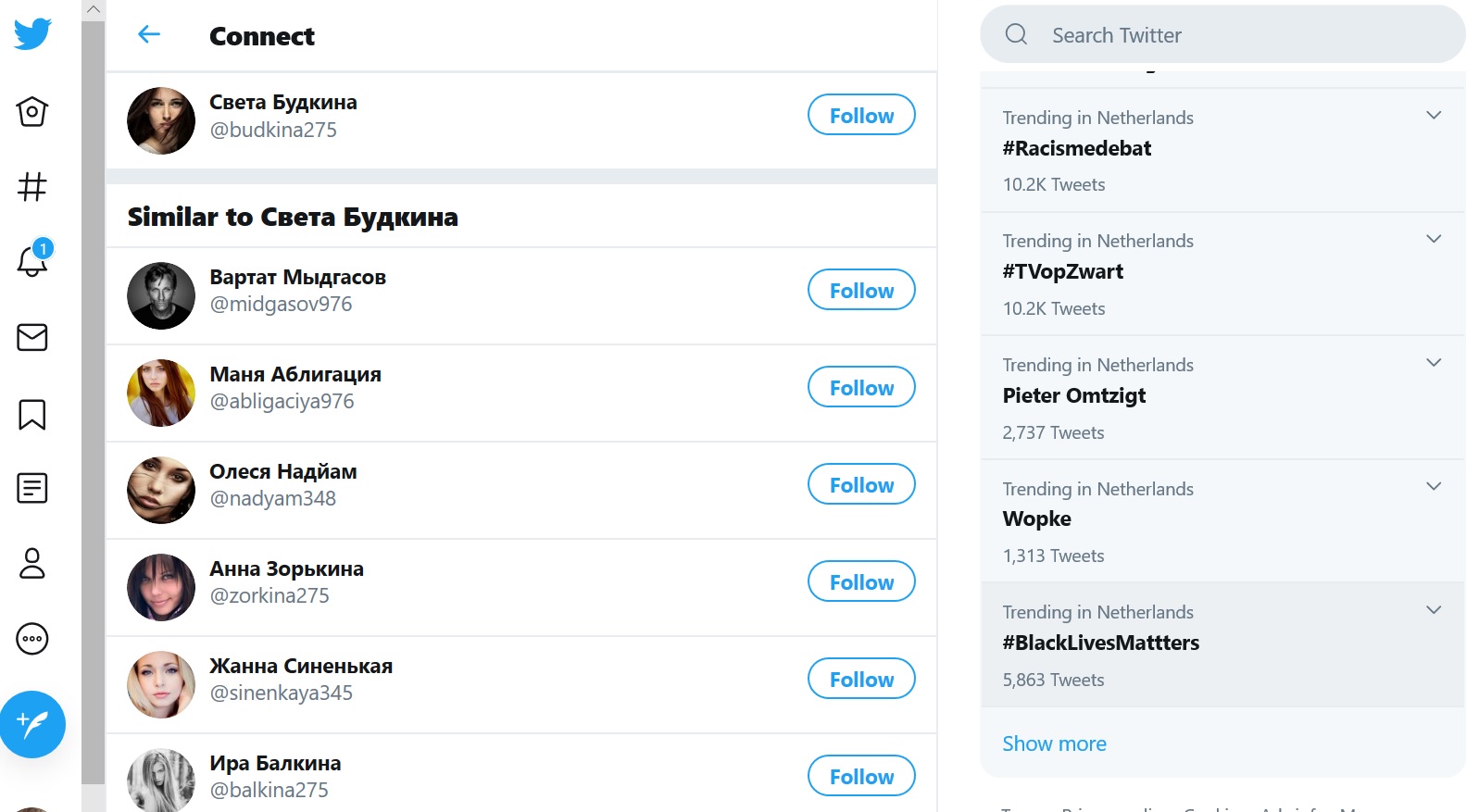Open Notifications bell icon
The width and height of the screenshot is (1479, 812).
pyautogui.click(x=32, y=261)
